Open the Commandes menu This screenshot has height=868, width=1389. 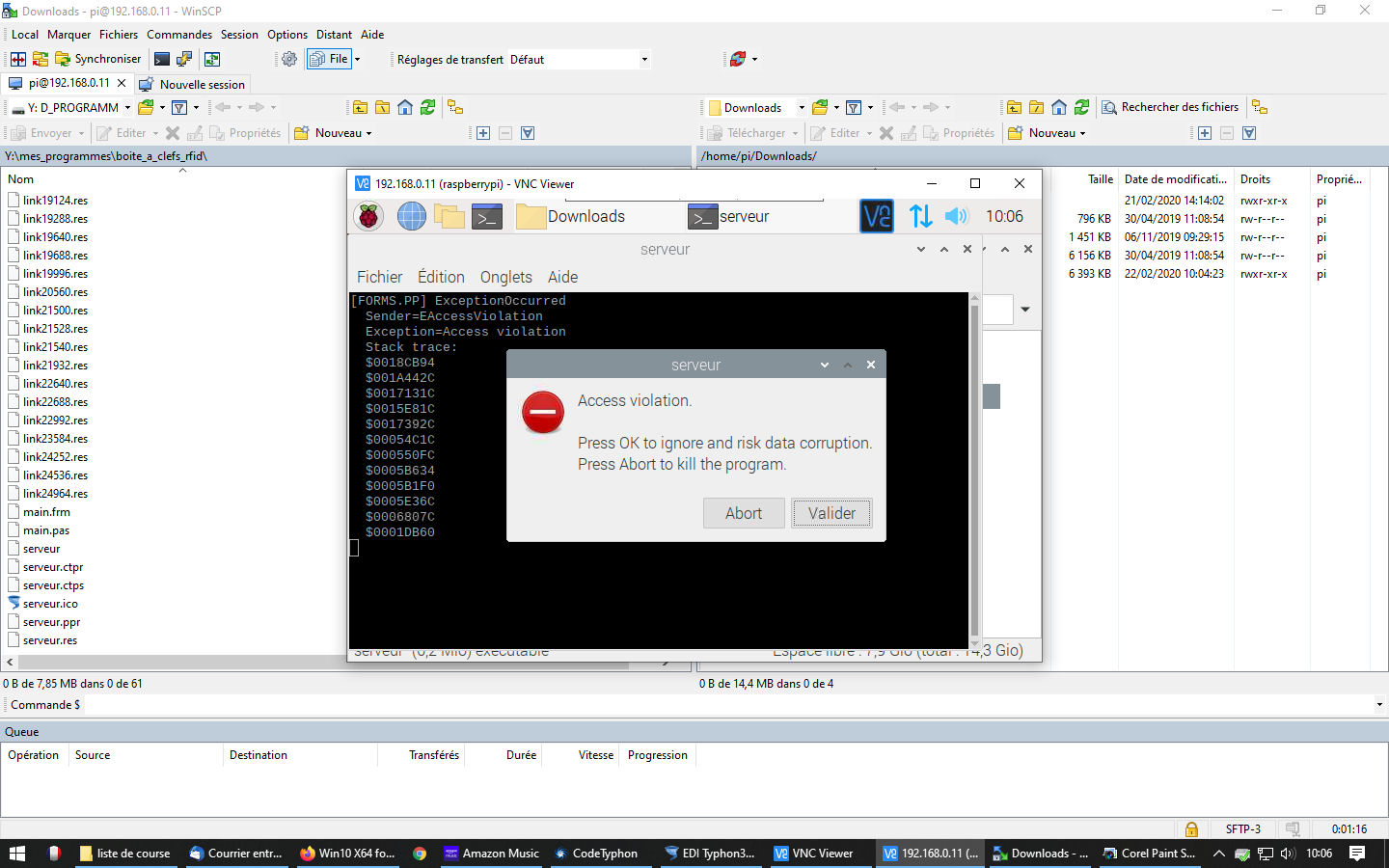179,35
